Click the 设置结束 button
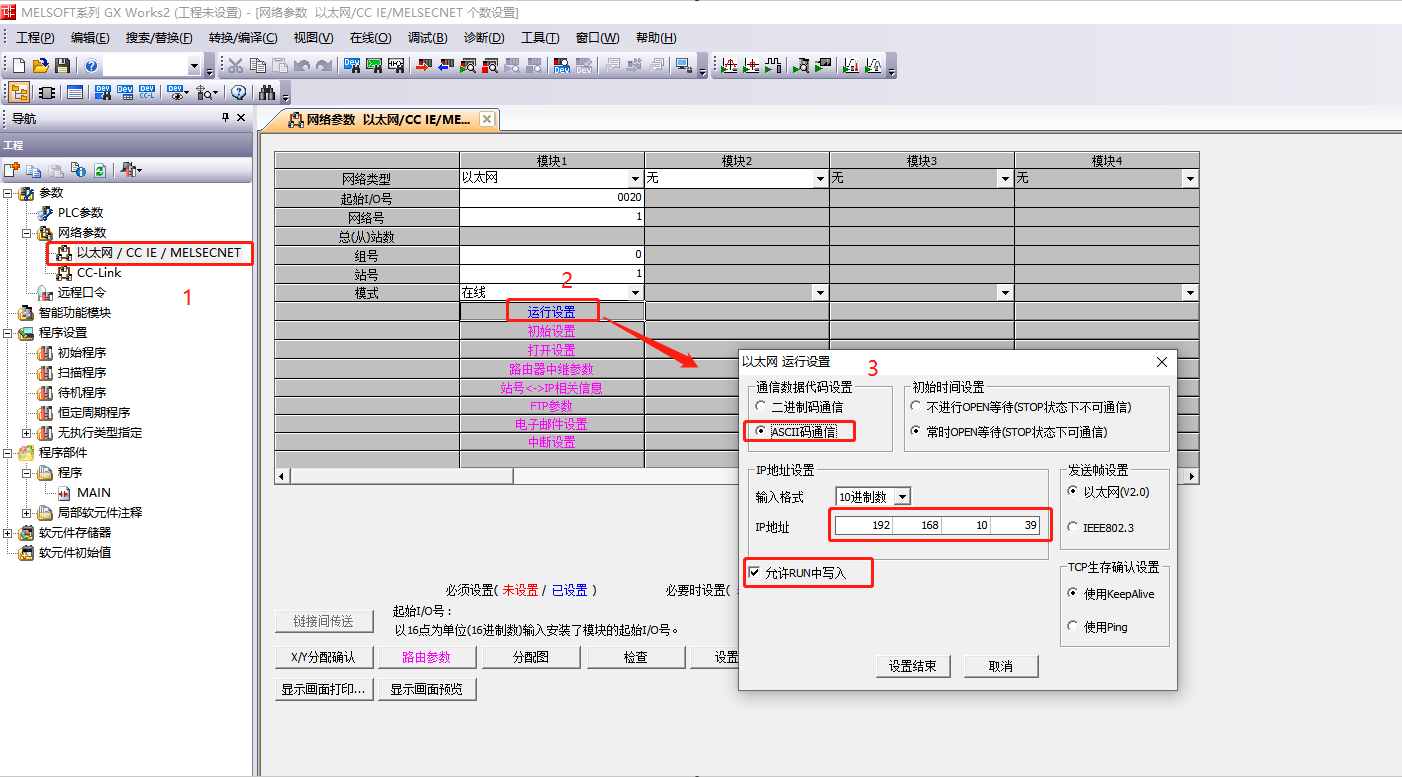1402x777 pixels. click(912, 666)
